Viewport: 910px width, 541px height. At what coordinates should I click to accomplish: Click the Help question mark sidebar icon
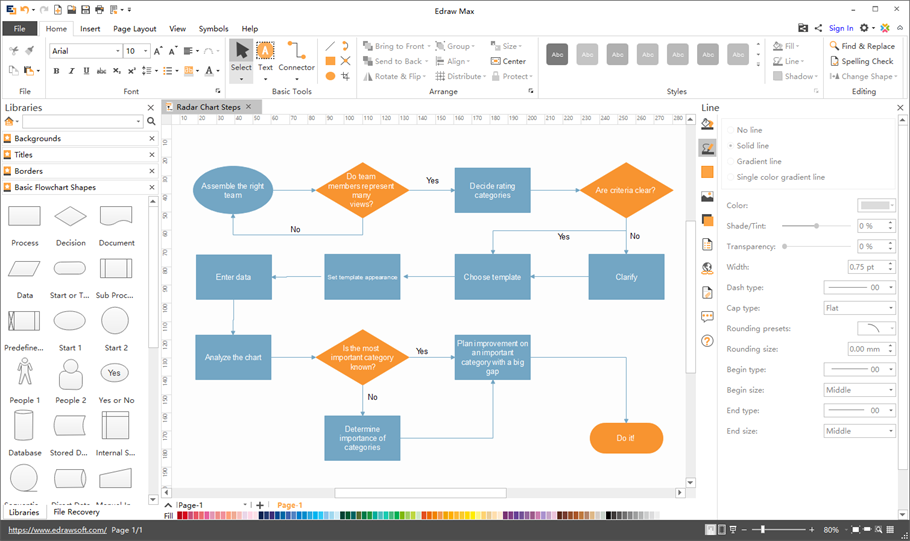[x=707, y=341]
